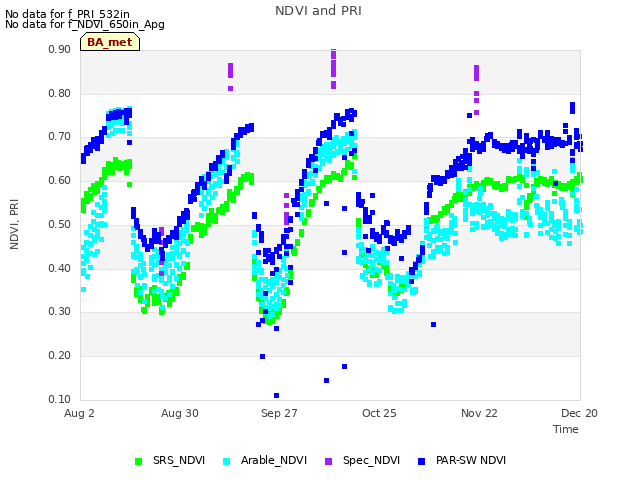The image size is (640, 480).
Task: Click the 'No data for f_PRI_532in' message
Action: point(67,14)
